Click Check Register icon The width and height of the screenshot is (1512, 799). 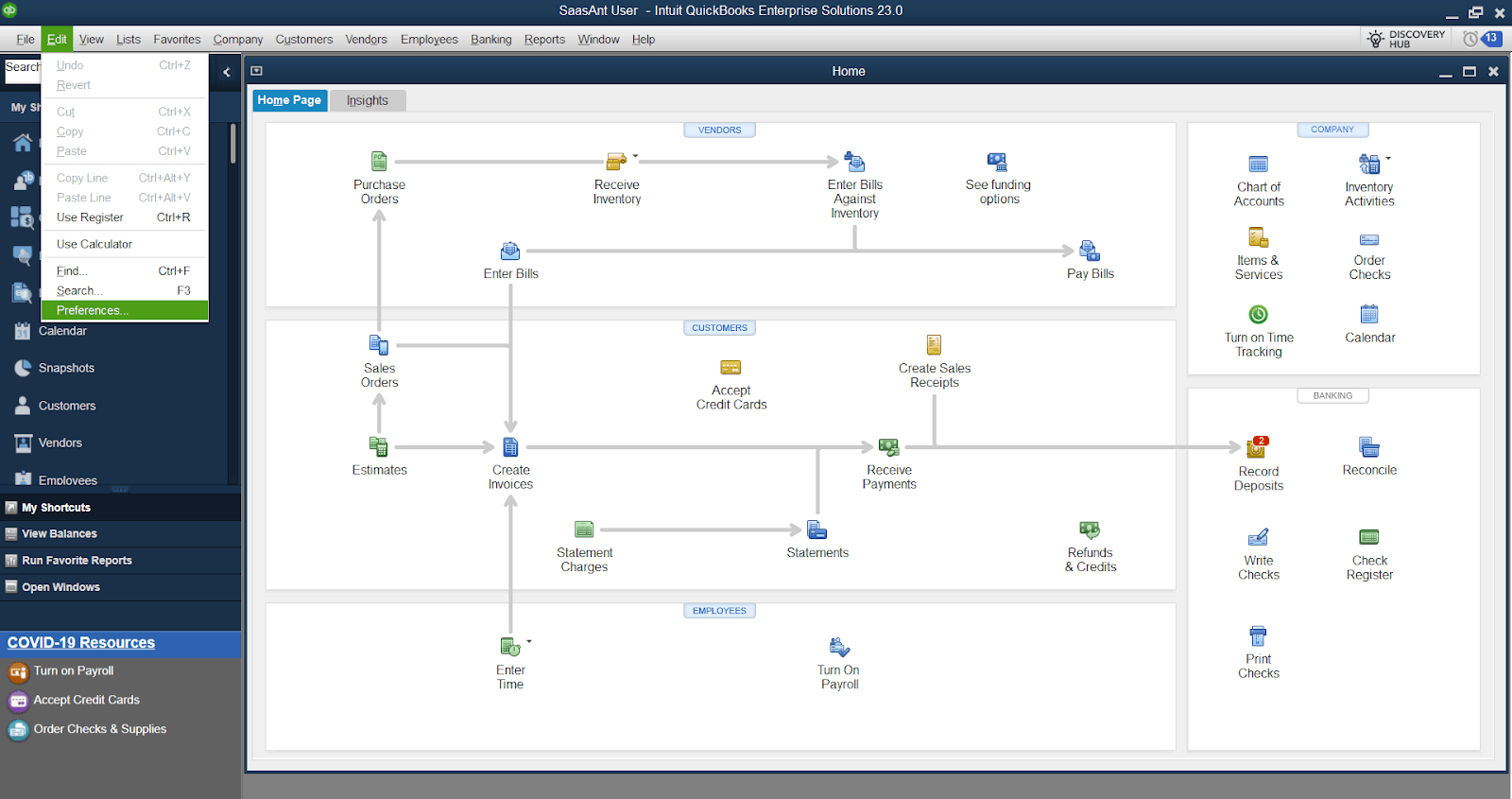1368,537
